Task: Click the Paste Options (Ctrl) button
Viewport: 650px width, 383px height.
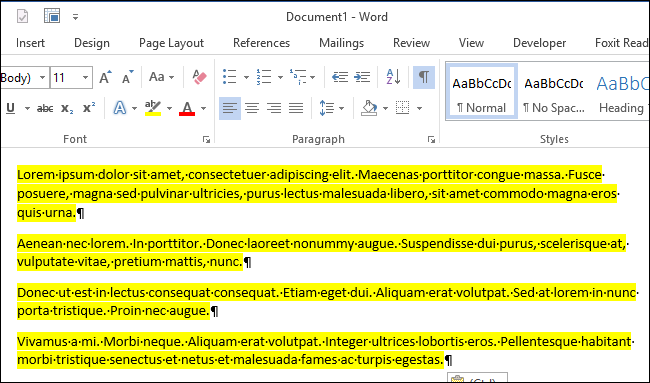Action: click(477, 378)
